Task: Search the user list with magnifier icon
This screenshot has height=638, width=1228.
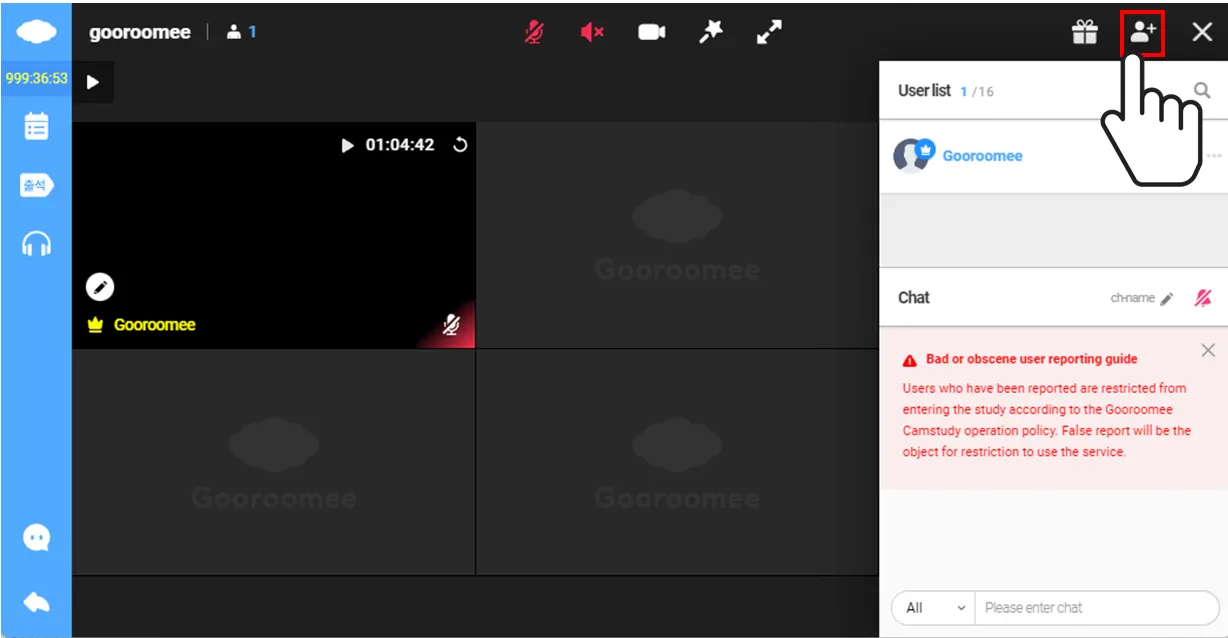Action: click(1202, 91)
